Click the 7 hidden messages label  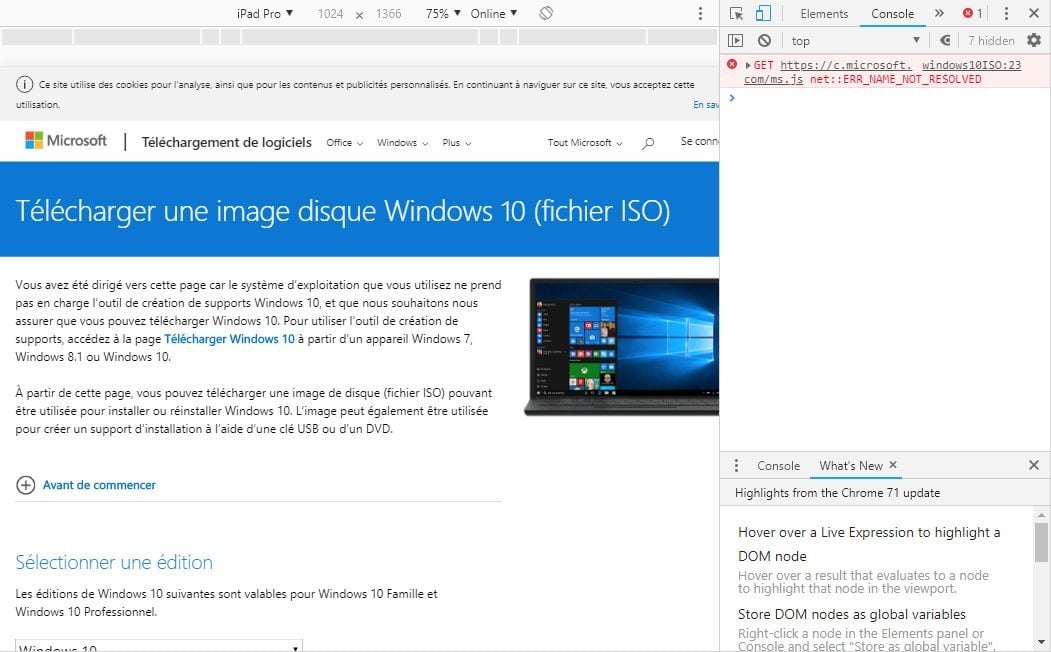(x=991, y=40)
